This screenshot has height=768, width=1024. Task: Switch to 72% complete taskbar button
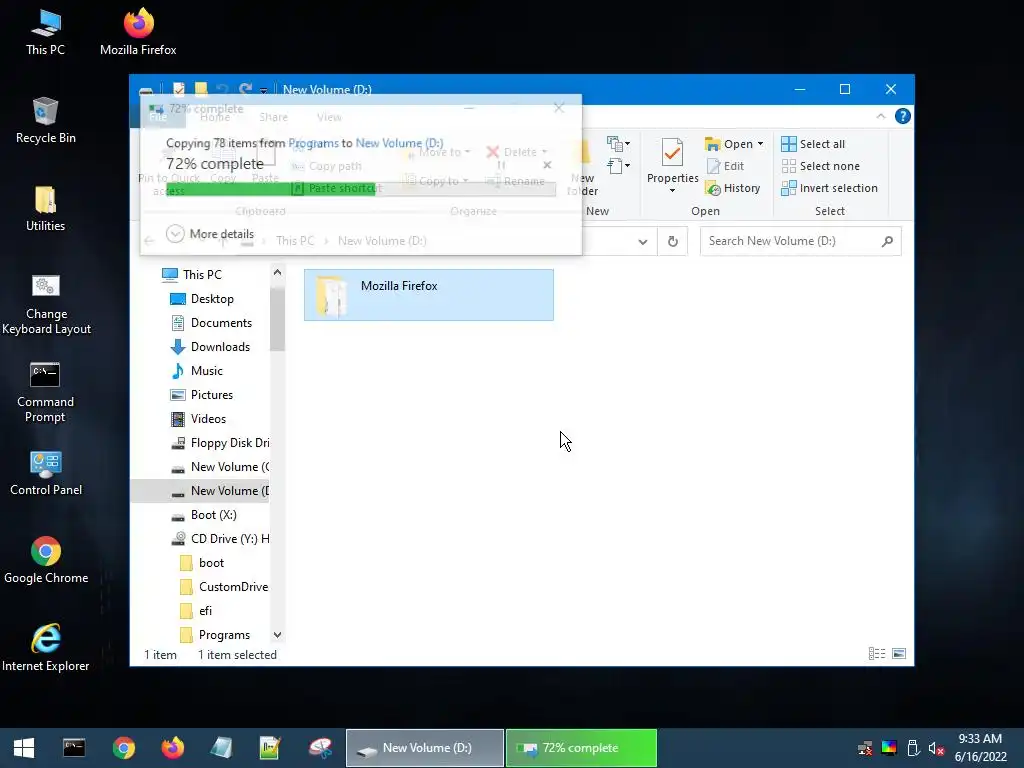point(581,748)
